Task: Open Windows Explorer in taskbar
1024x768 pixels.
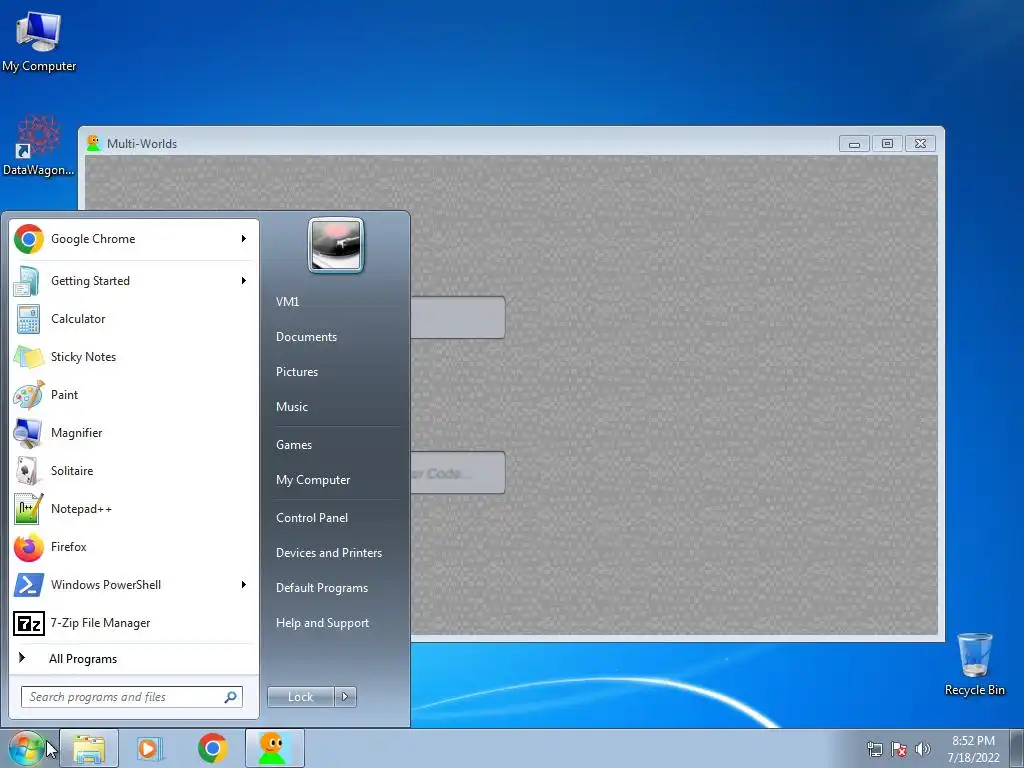Action: pyautogui.click(x=89, y=748)
